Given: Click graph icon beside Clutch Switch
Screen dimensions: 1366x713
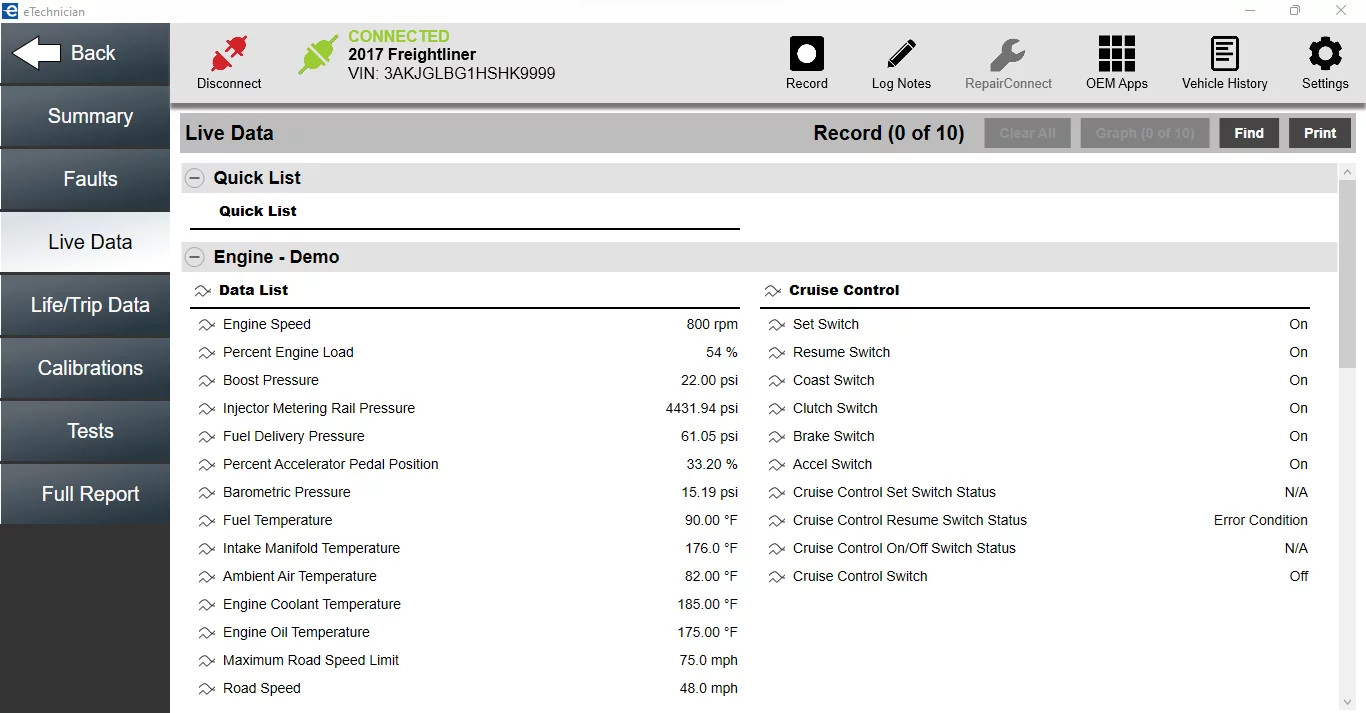Looking at the screenshot, I should point(776,409).
